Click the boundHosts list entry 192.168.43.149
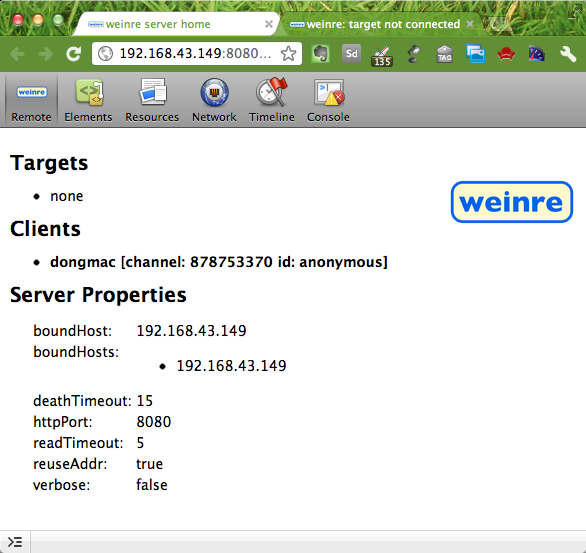This screenshot has width=586, height=553. [x=231, y=366]
